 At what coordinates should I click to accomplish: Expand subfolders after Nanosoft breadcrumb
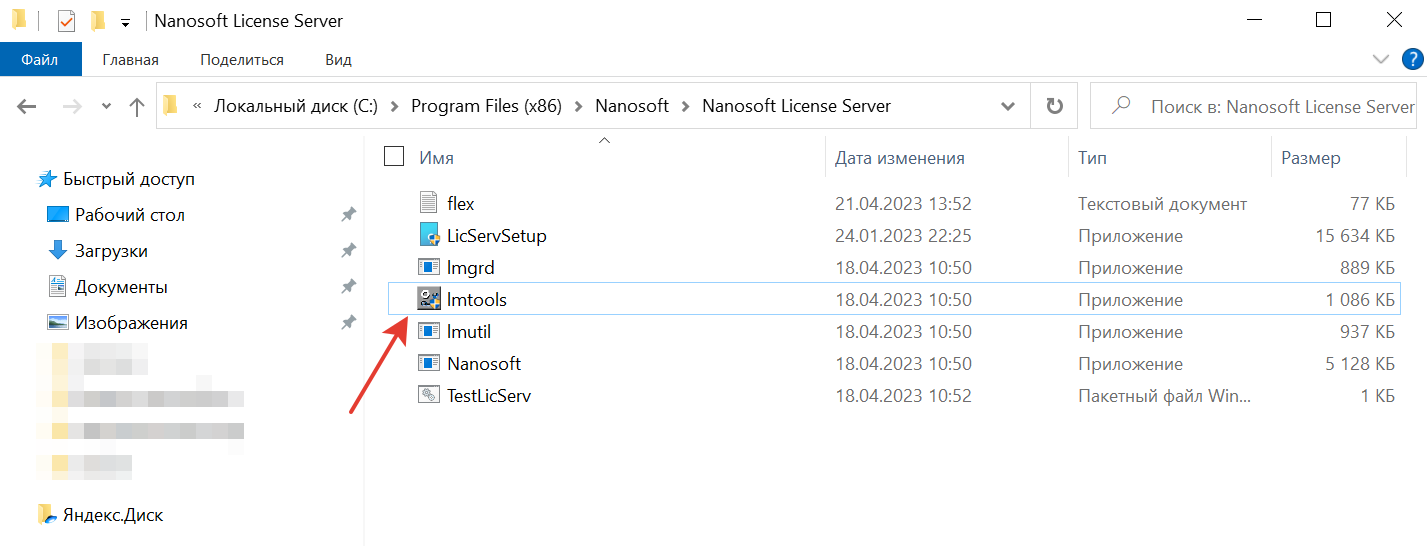click(686, 105)
